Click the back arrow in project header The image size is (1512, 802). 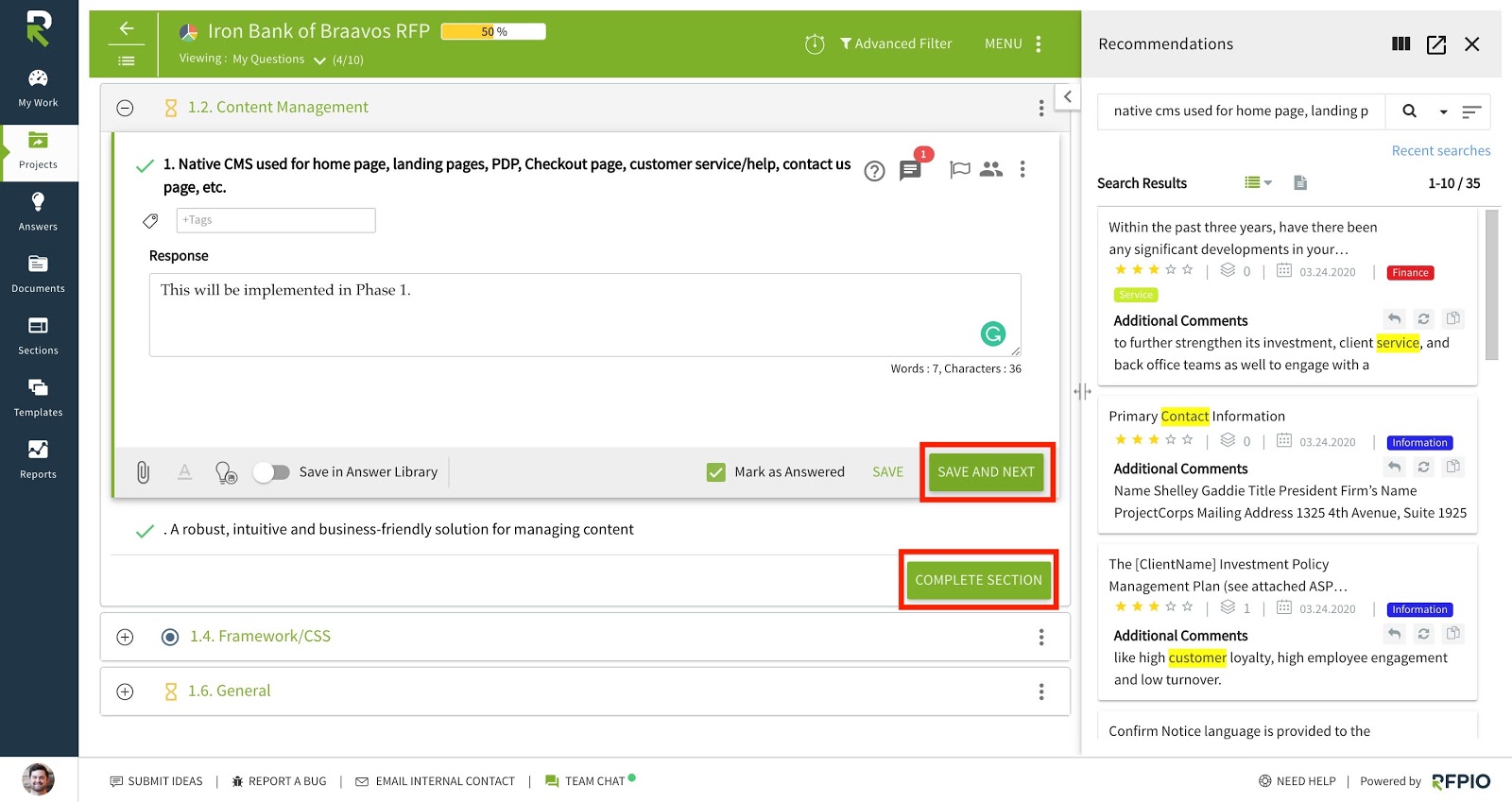pyautogui.click(x=127, y=28)
